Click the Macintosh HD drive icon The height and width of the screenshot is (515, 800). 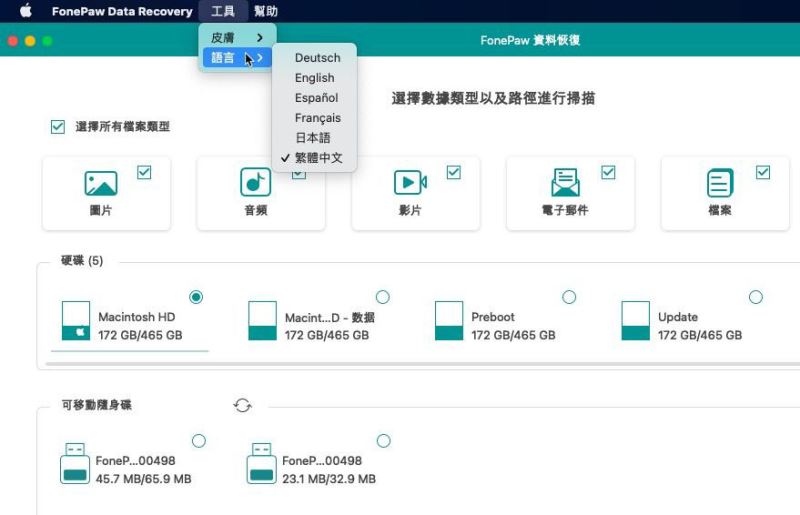(x=76, y=321)
